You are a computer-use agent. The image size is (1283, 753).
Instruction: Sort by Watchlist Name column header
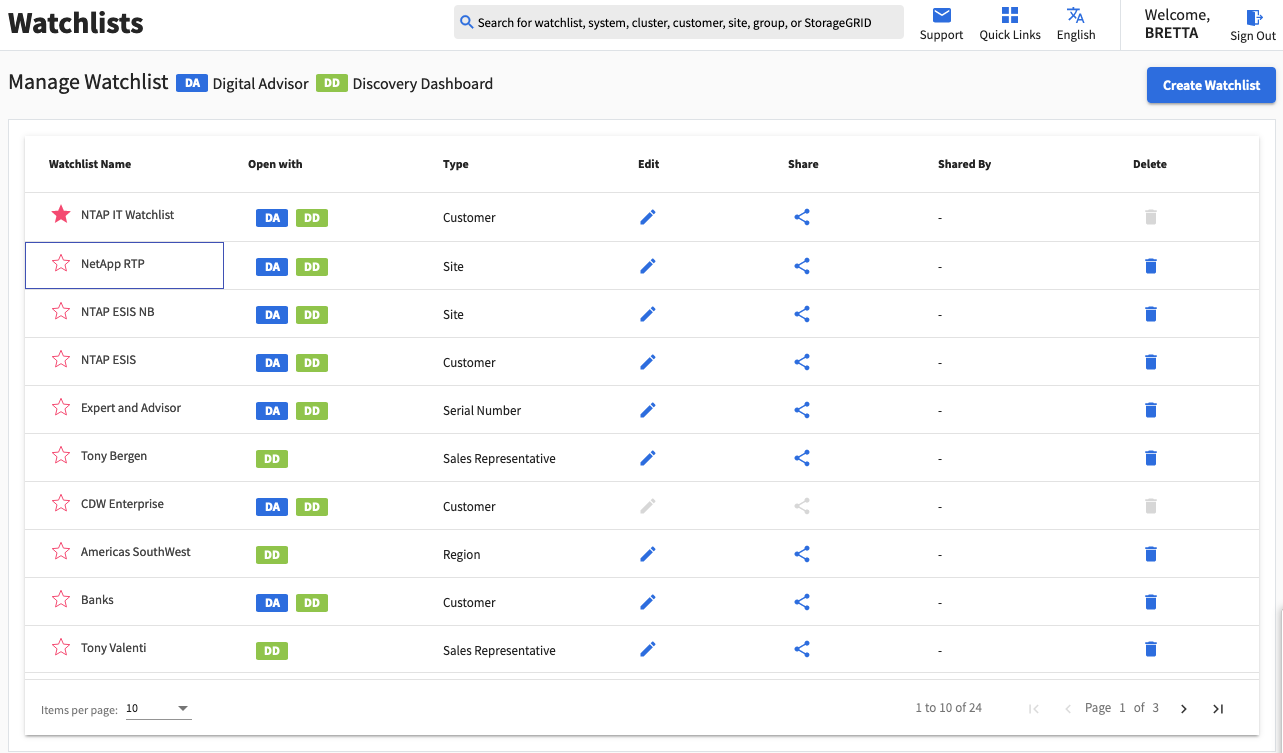tap(90, 164)
